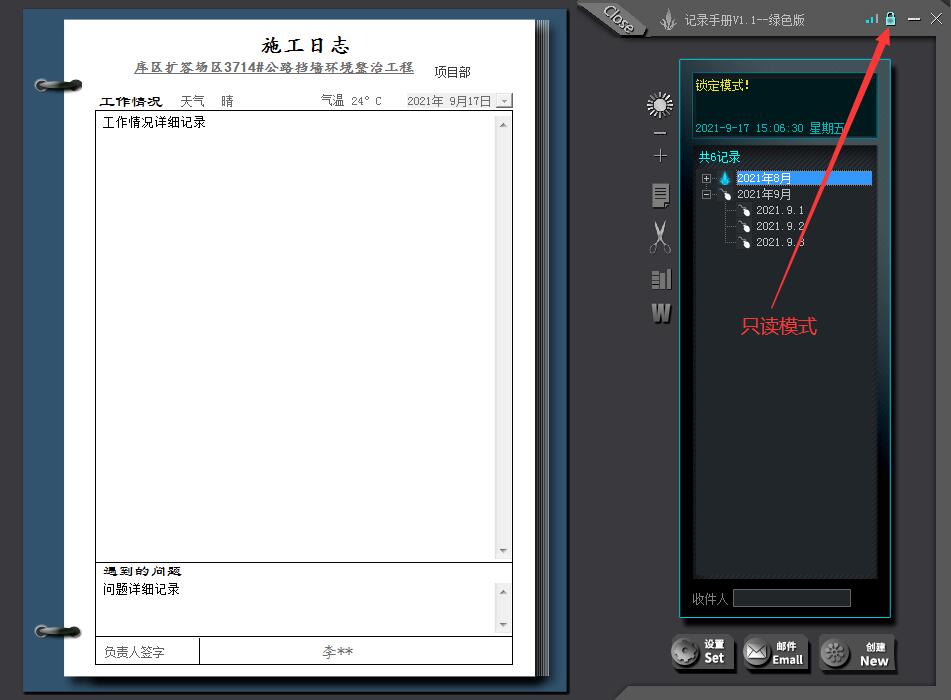Click the minus icon below the sun

[x=660, y=133]
